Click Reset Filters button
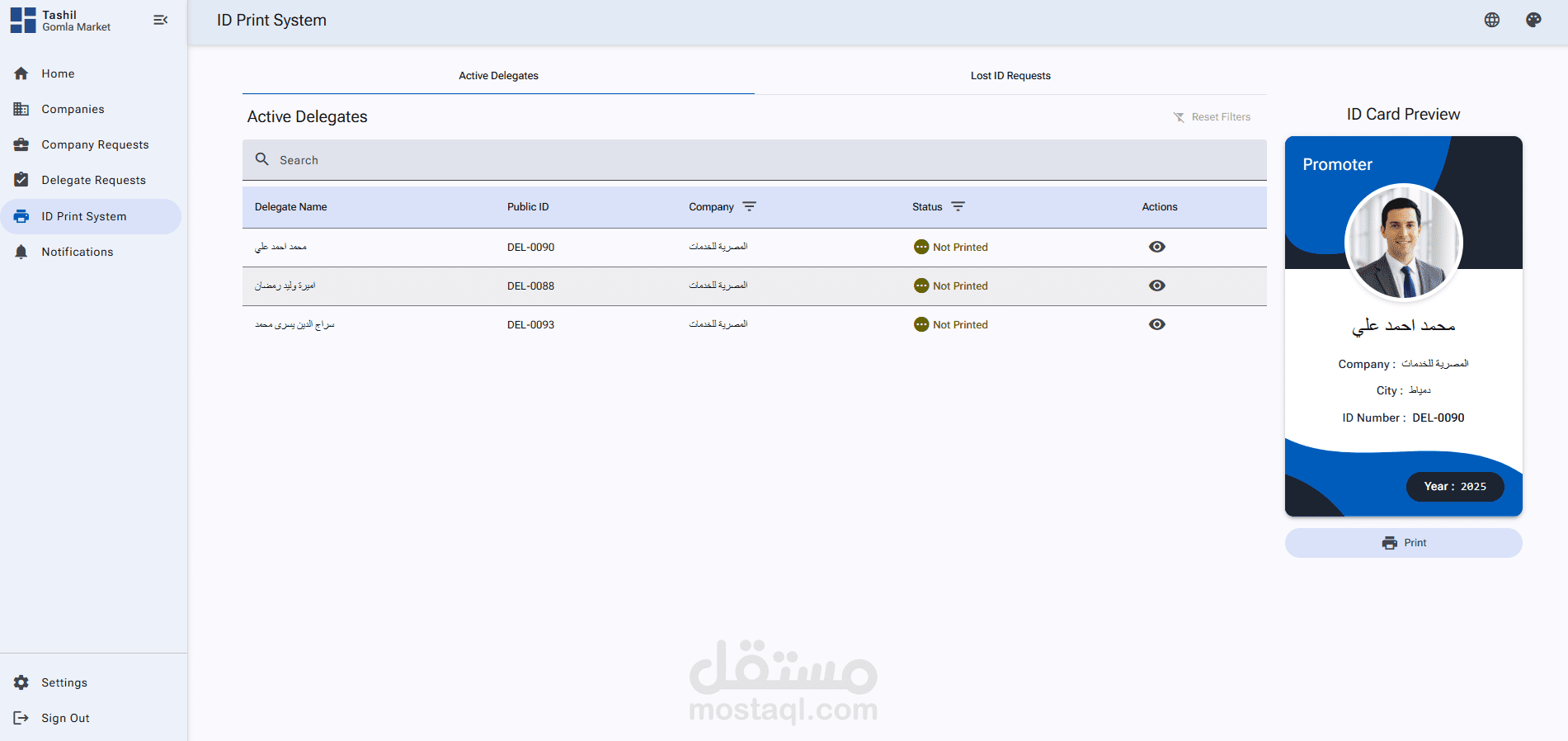This screenshot has height=741, width=1568. (1212, 117)
